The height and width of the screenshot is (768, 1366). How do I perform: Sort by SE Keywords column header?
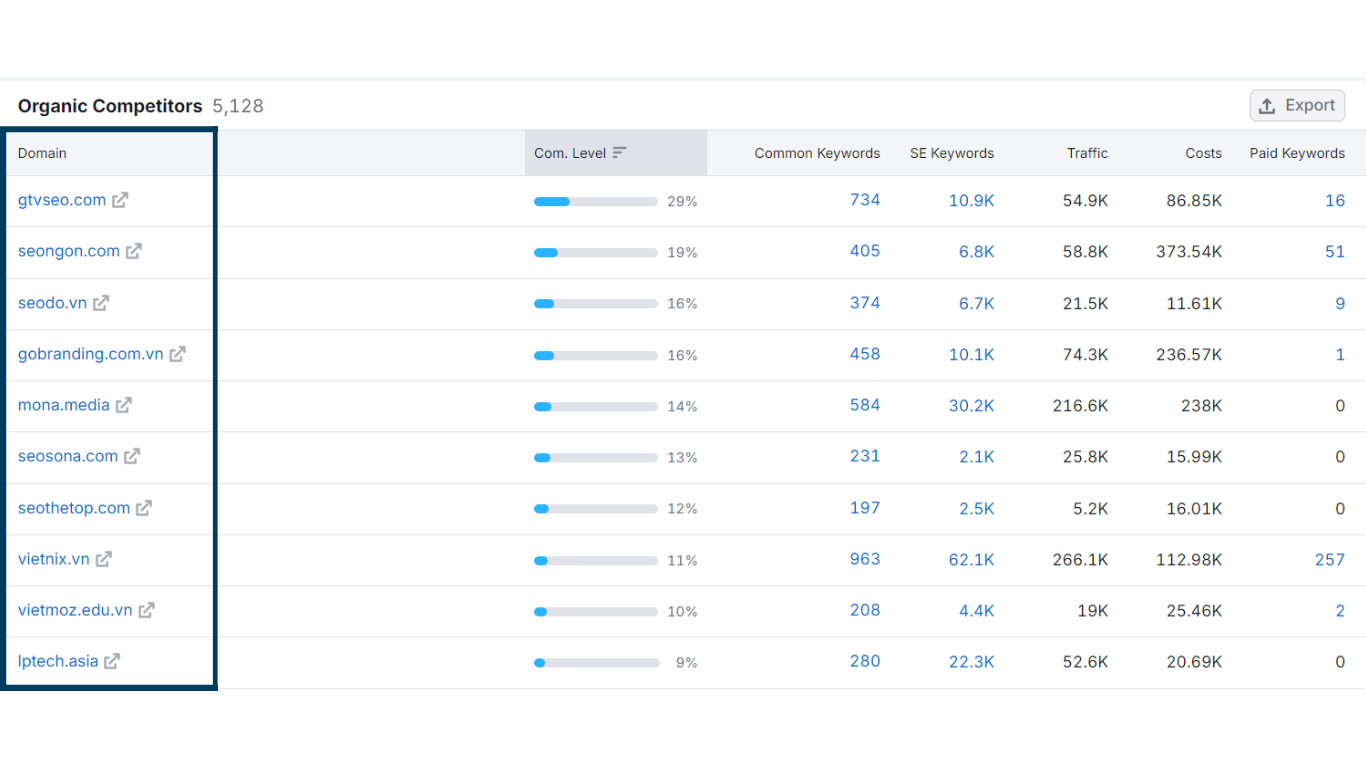[x=952, y=153]
